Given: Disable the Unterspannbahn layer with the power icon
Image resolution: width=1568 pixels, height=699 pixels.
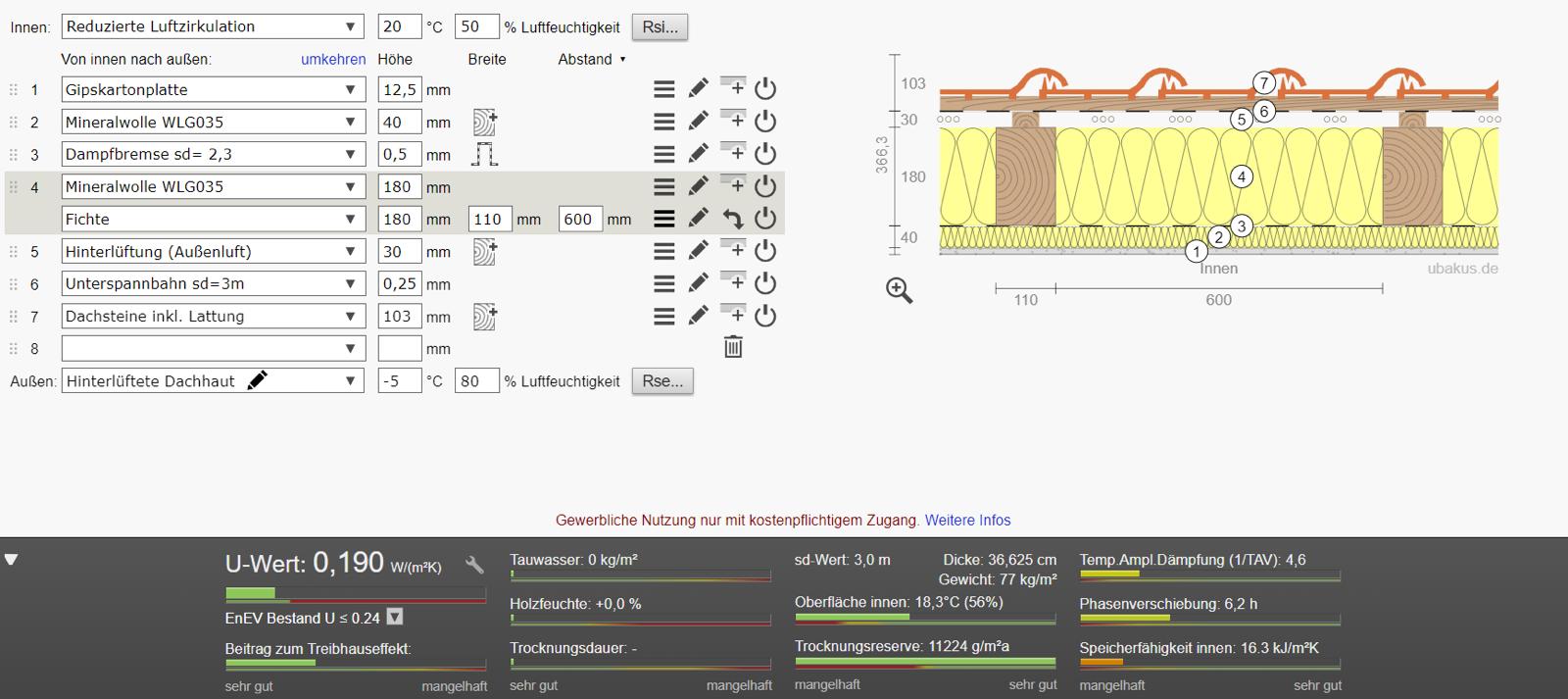Looking at the screenshot, I should pyautogui.click(x=765, y=283).
